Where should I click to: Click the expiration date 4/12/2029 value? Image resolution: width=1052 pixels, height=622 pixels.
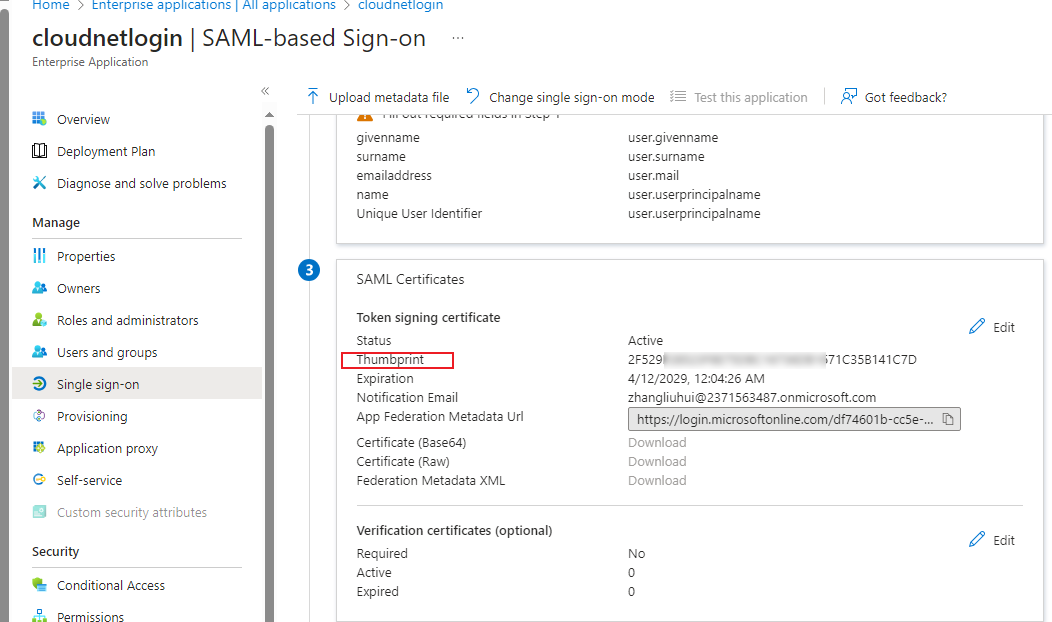coord(696,378)
